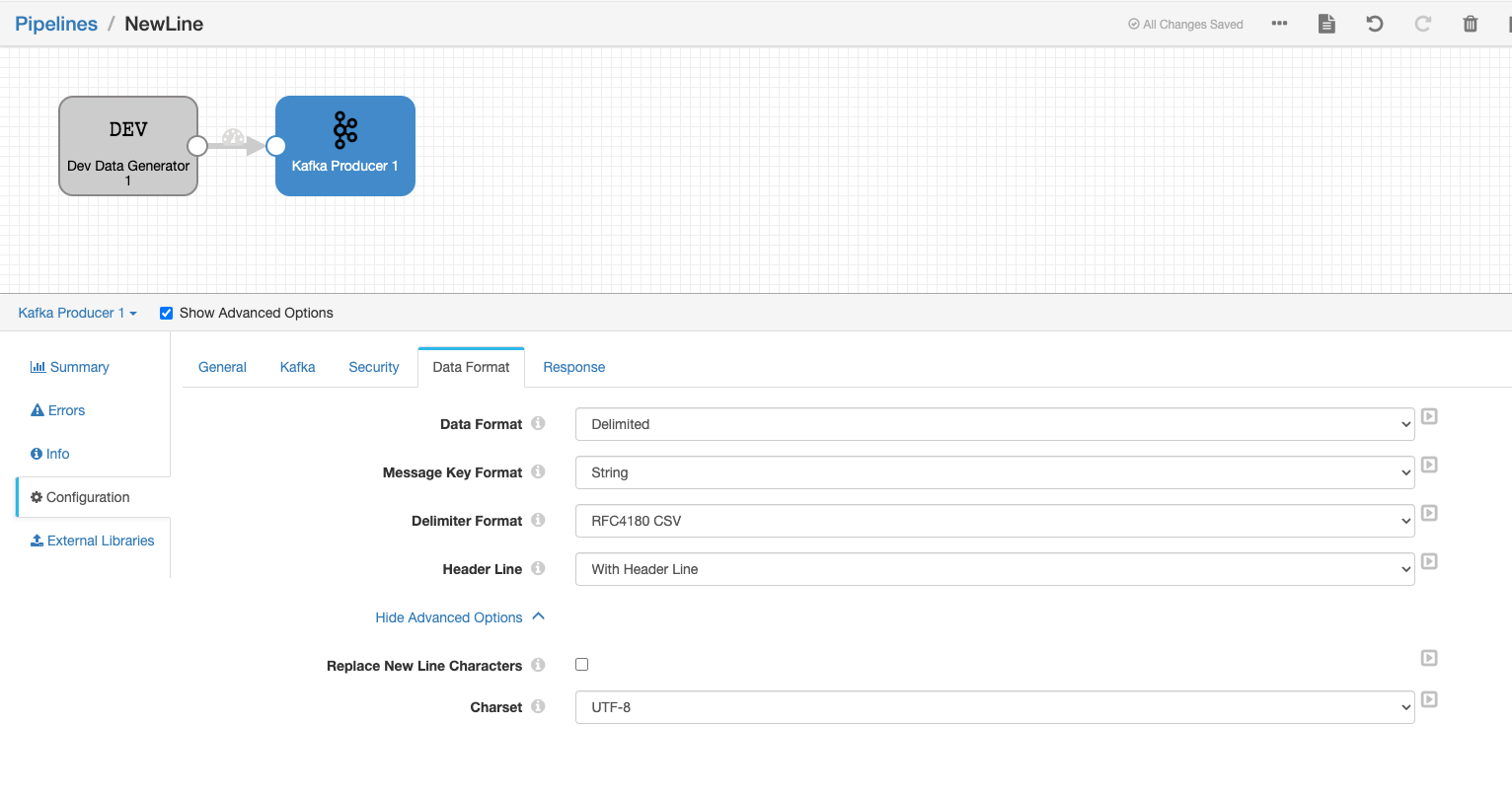1512x795 pixels.
Task: Click Dev Data Generator output port circle
Action: pyautogui.click(x=197, y=146)
